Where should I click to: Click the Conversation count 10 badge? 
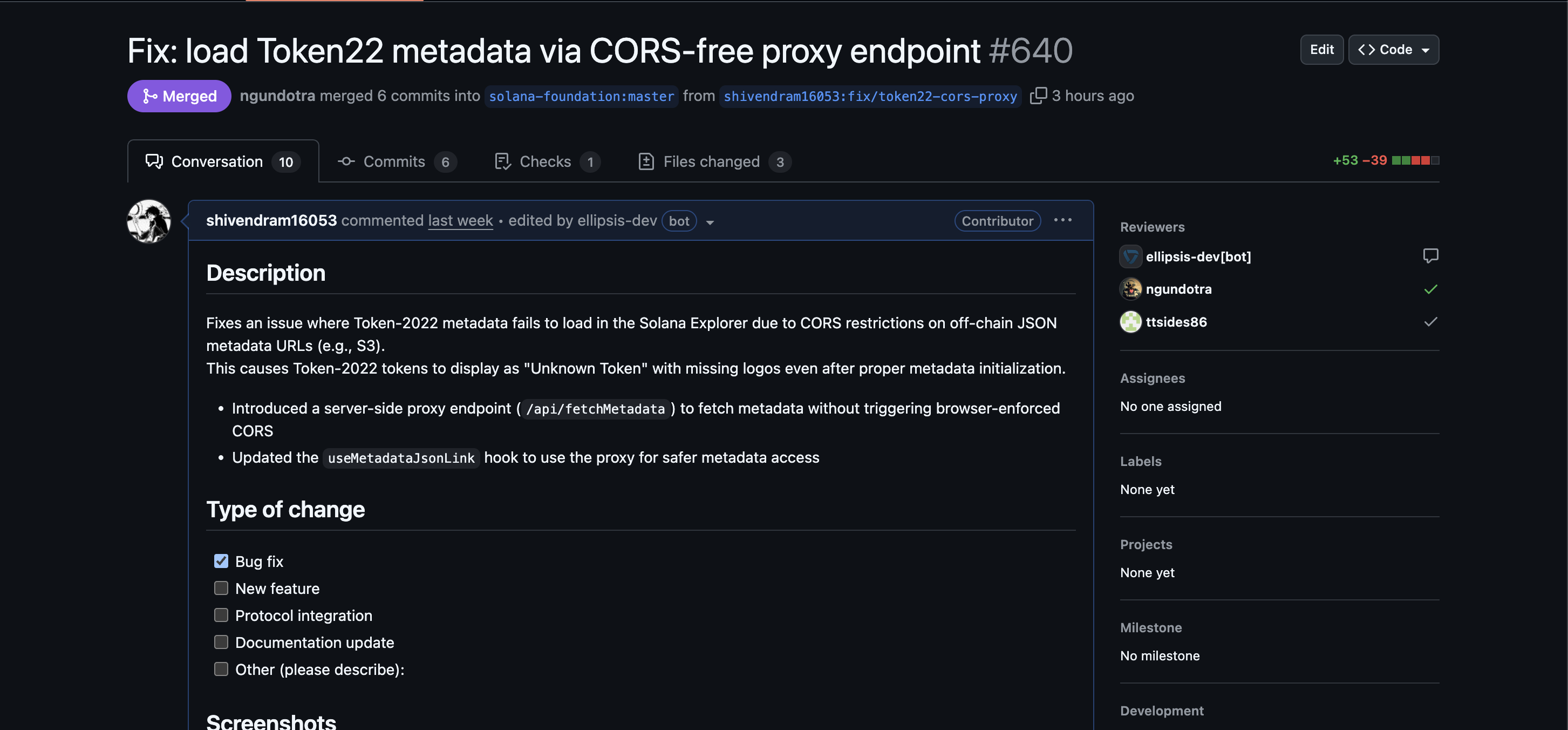[x=285, y=162]
